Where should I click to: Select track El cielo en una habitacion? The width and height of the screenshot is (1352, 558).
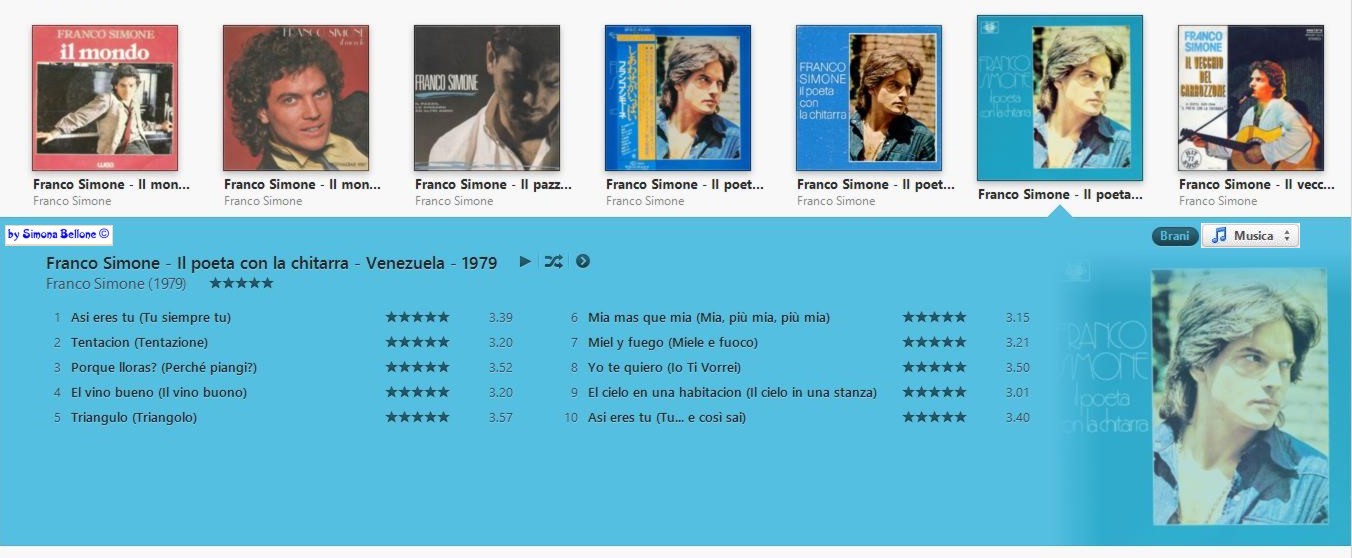pos(732,392)
